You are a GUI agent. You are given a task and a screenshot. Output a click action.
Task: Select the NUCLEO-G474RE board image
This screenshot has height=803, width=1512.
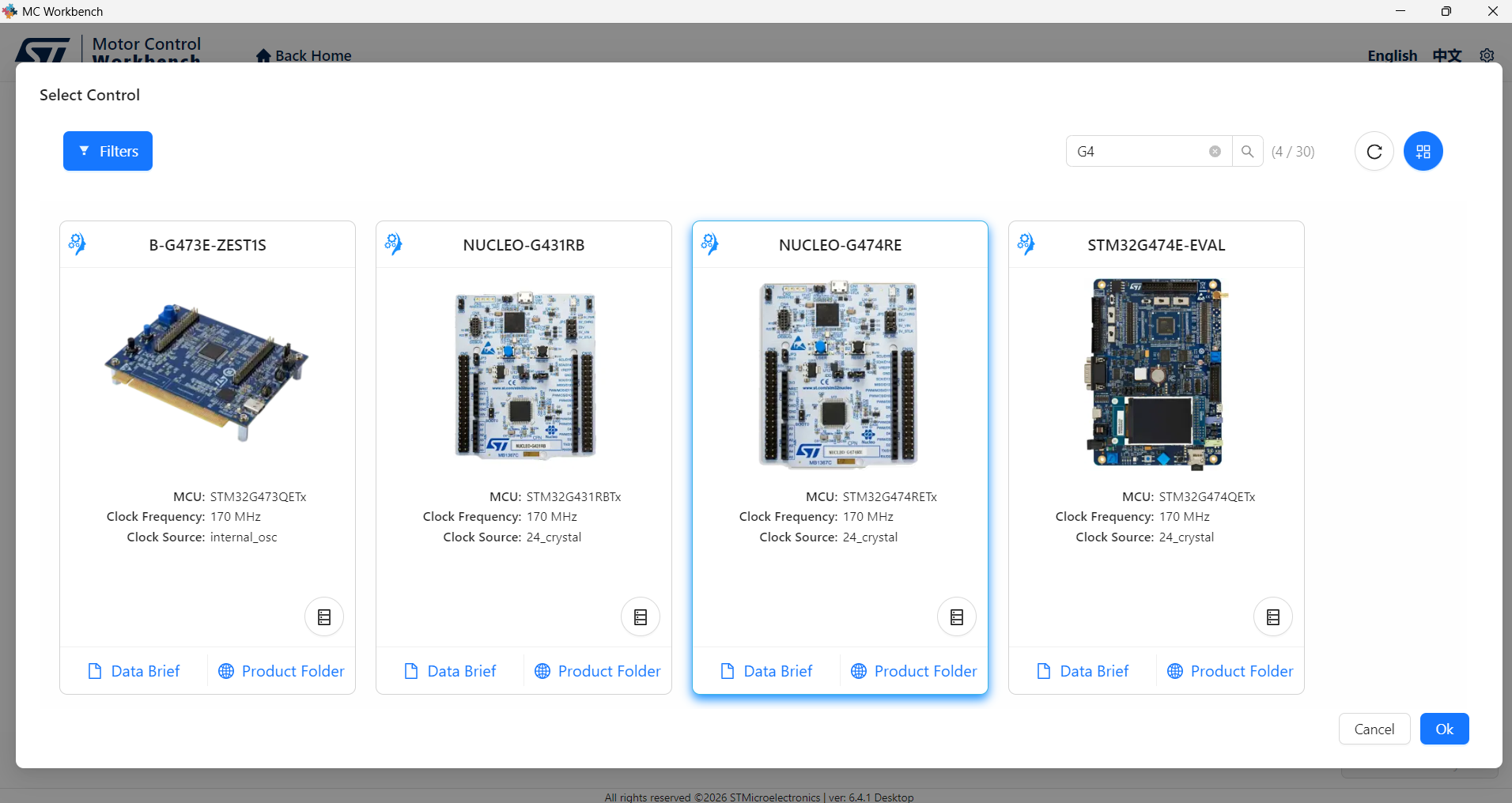click(x=840, y=374)
